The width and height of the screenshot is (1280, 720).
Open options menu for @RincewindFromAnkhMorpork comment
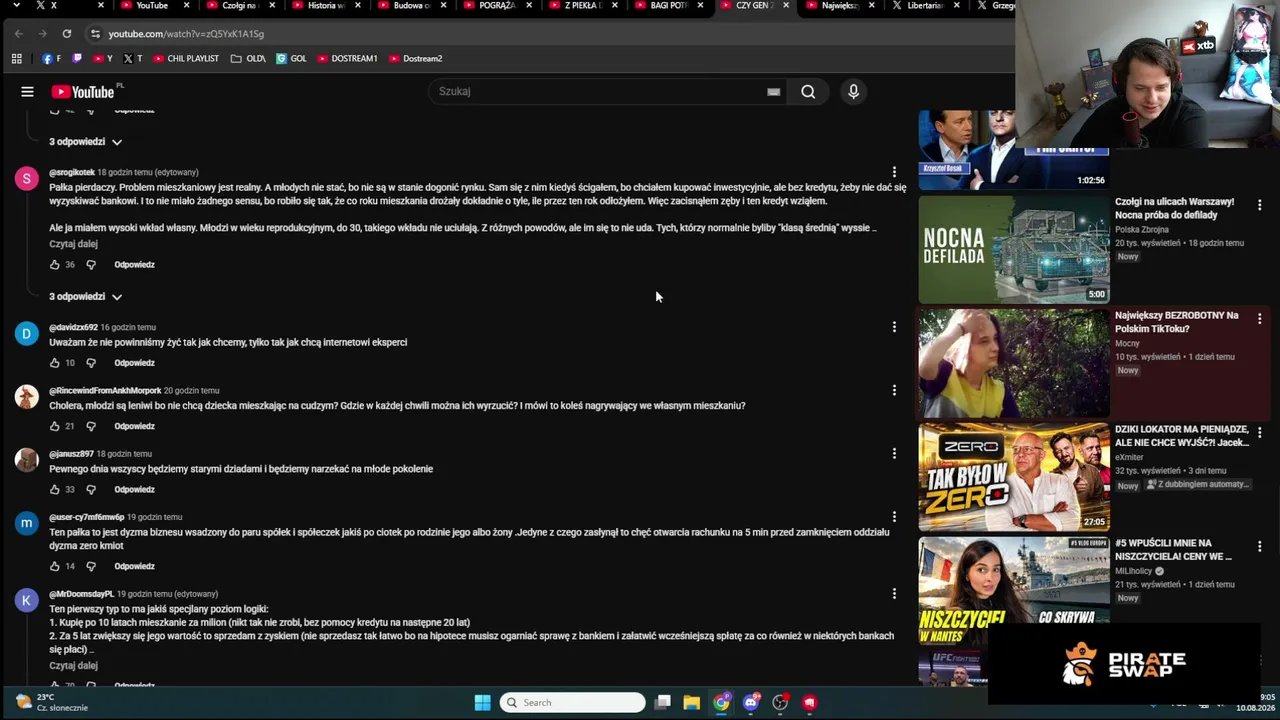point(894,390)
